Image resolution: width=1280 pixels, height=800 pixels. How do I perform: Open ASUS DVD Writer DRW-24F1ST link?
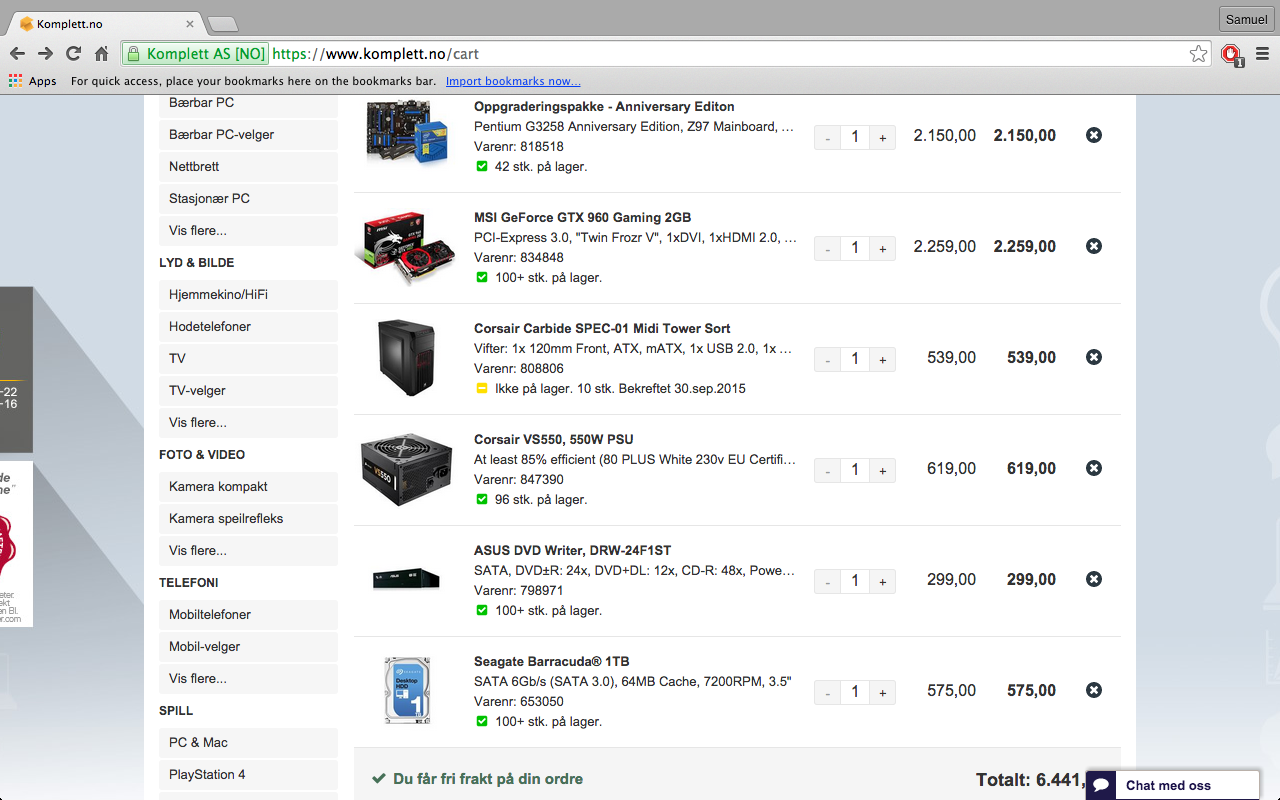point(573,550)
